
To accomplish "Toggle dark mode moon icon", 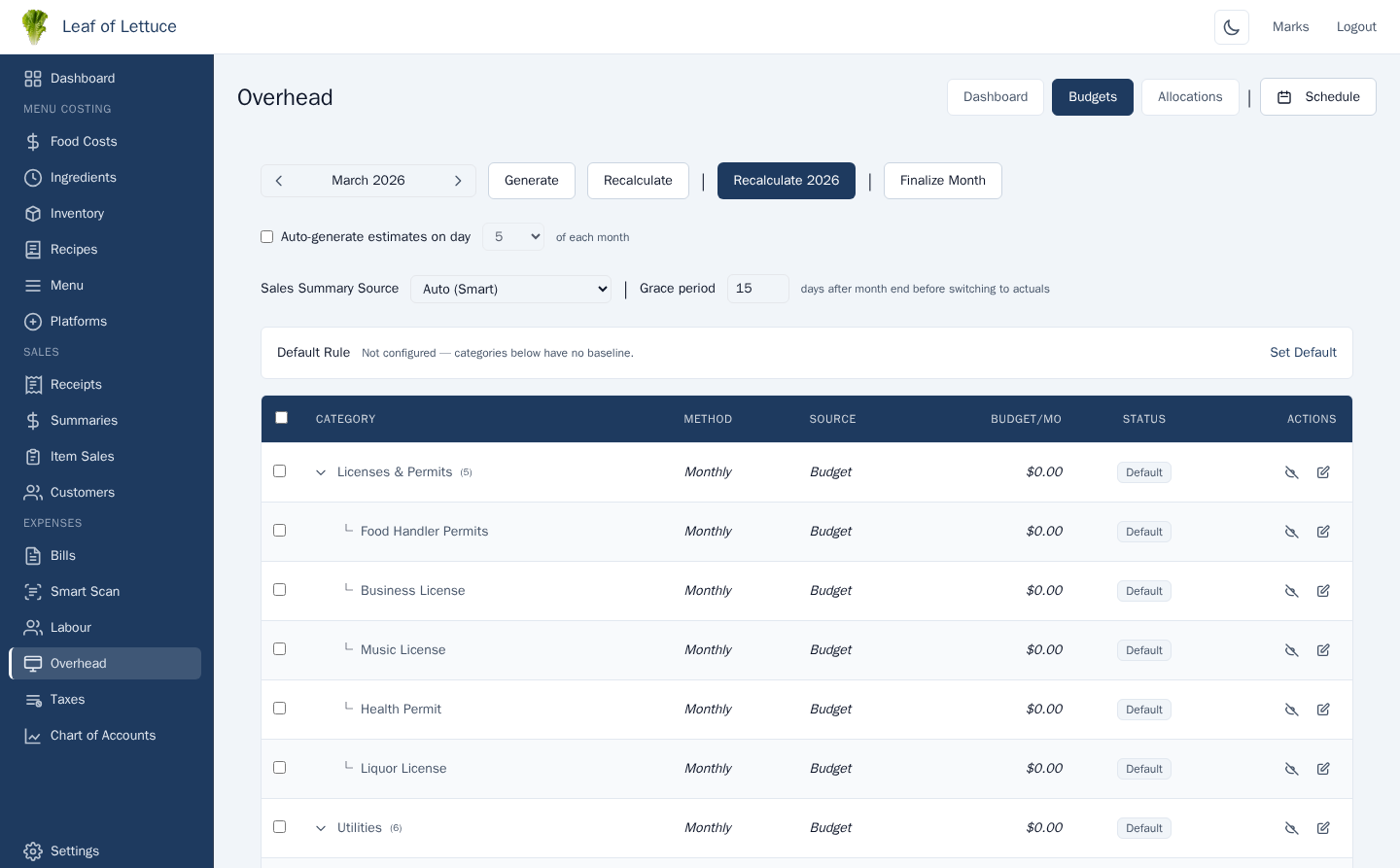I will 1231,27.
